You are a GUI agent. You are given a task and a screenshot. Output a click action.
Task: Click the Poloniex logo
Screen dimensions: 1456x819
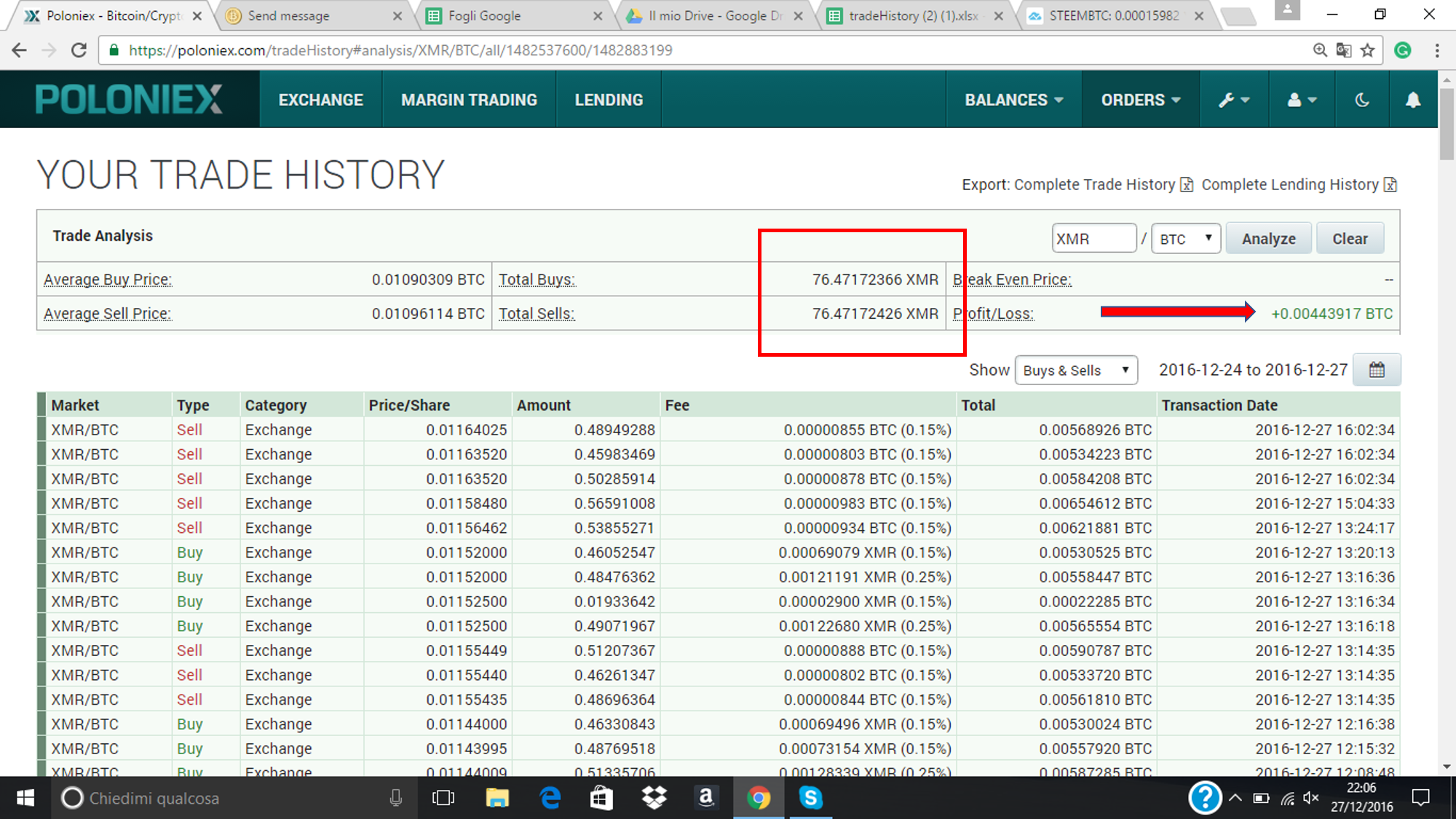click(129, 100)
